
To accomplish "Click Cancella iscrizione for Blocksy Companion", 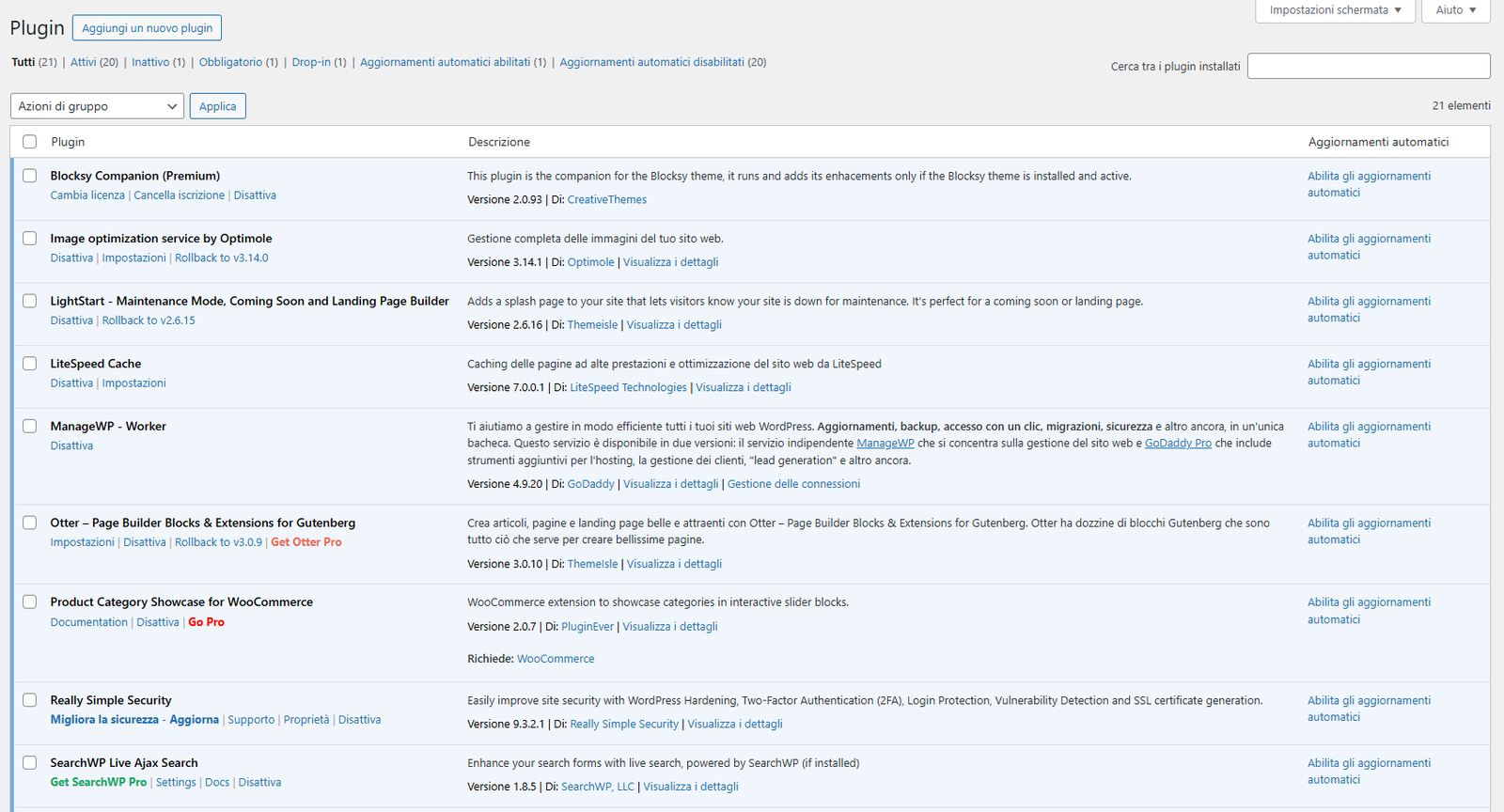I will [x=179, y=195].
